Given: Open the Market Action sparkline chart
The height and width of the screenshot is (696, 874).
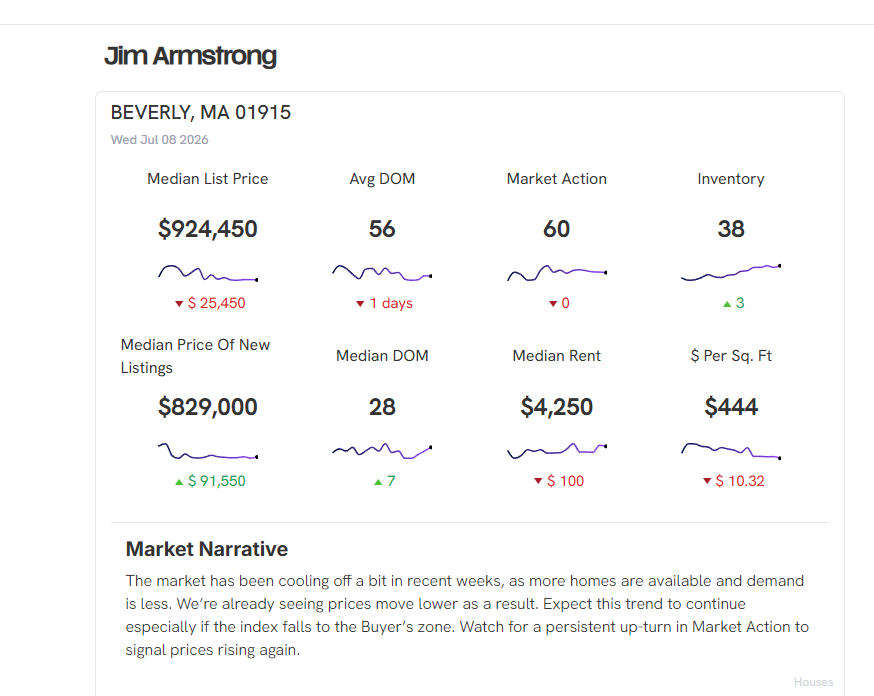Looking at the screenshot, I should 557,273.
